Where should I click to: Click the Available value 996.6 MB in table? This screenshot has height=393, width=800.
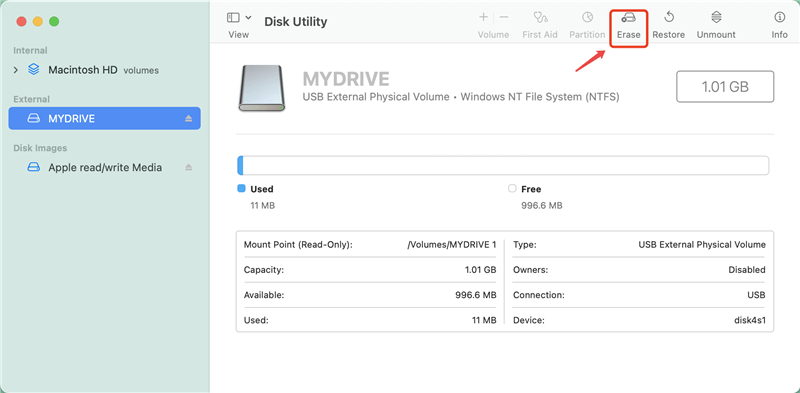[x=476, y=295]
